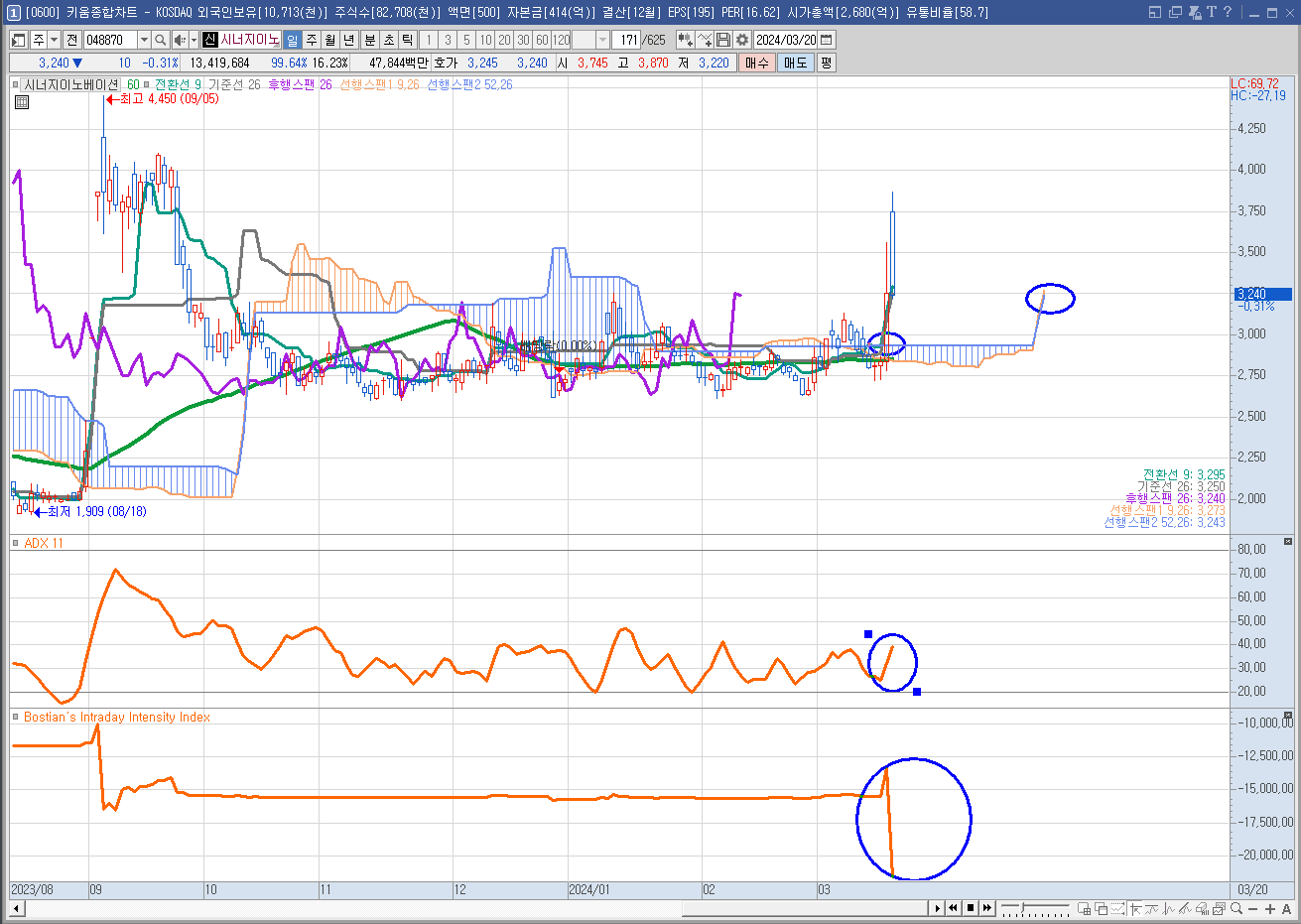Image resolution: width=1301 pixels, height=924 pixels.
Task: Click the dotted range selection chart icon
Action: click(1117, 908)
